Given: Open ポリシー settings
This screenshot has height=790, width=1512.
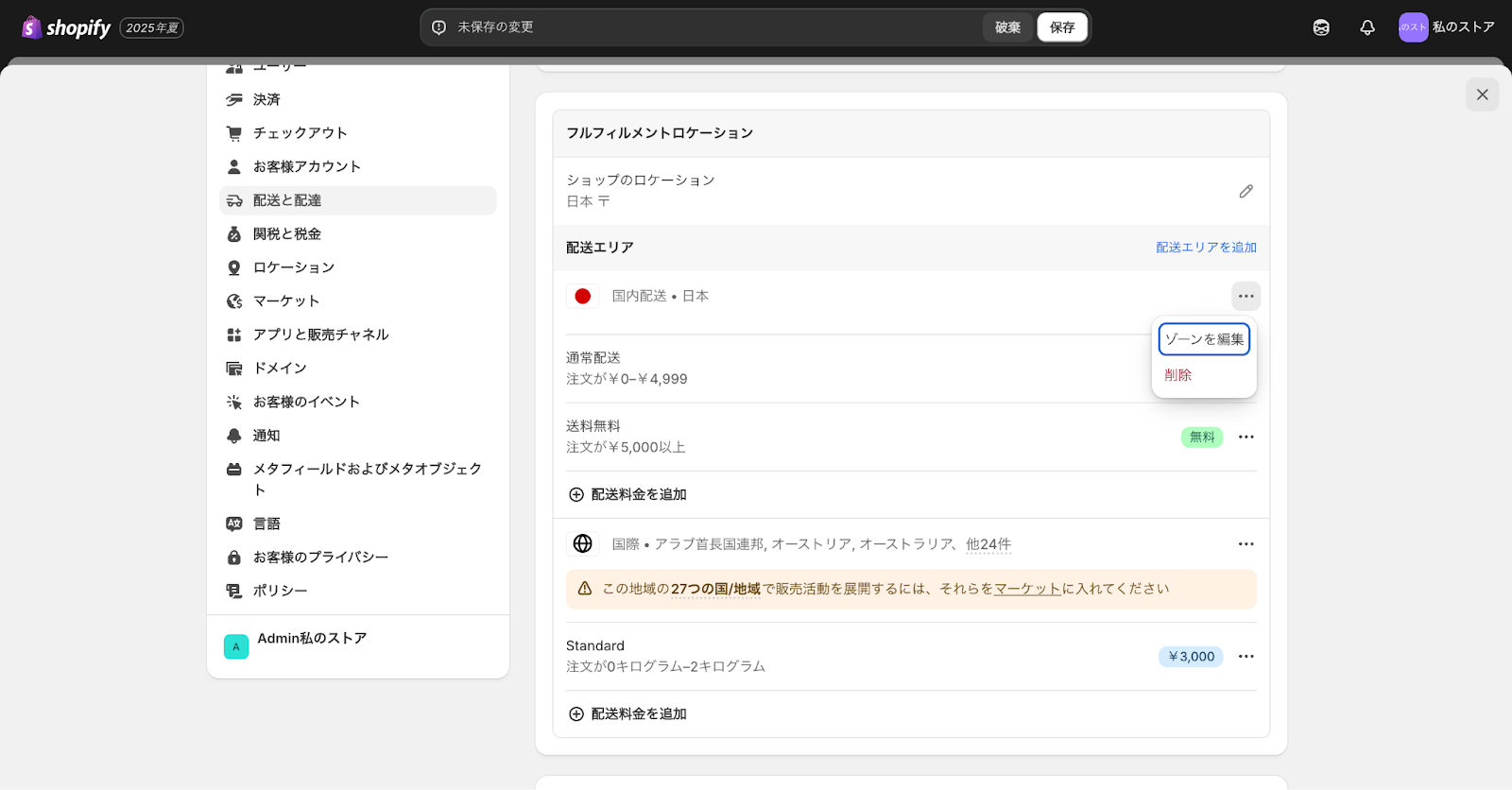Looking at the screenshot, I should point(358,591).
